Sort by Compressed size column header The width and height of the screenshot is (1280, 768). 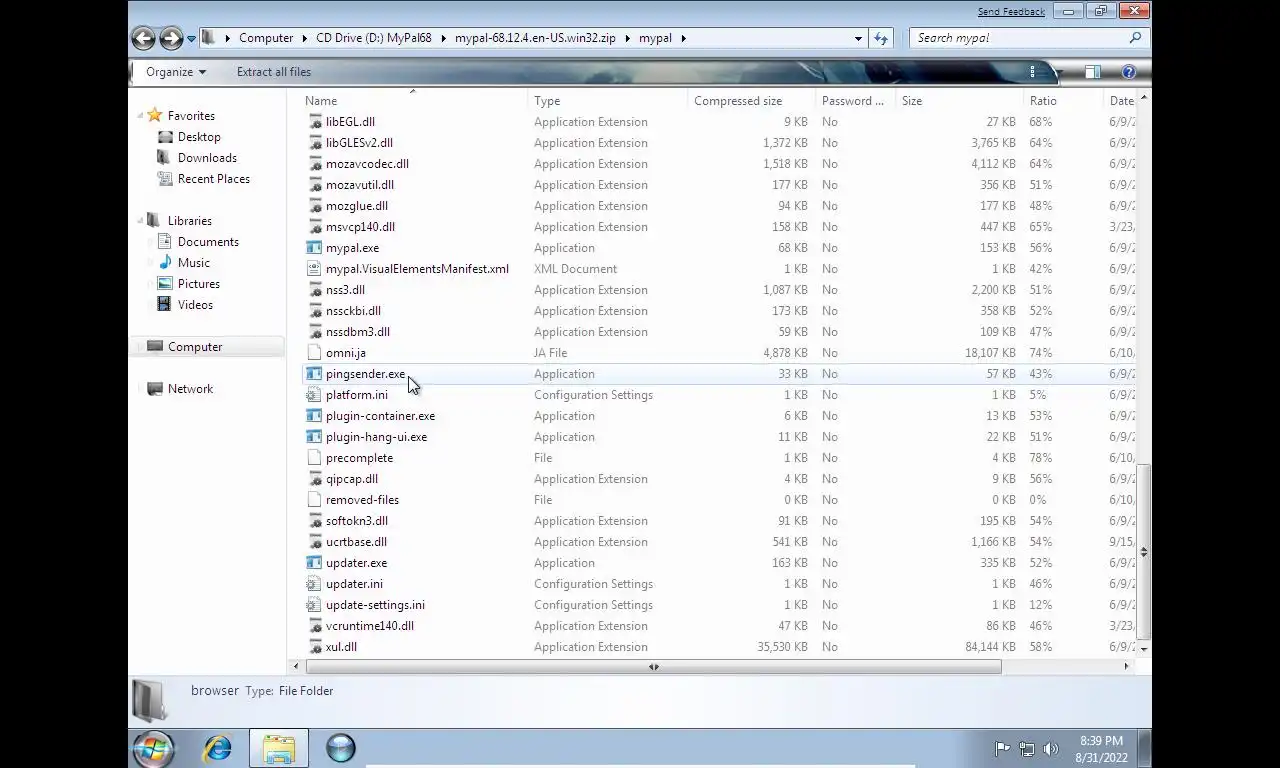pos(752,101)
